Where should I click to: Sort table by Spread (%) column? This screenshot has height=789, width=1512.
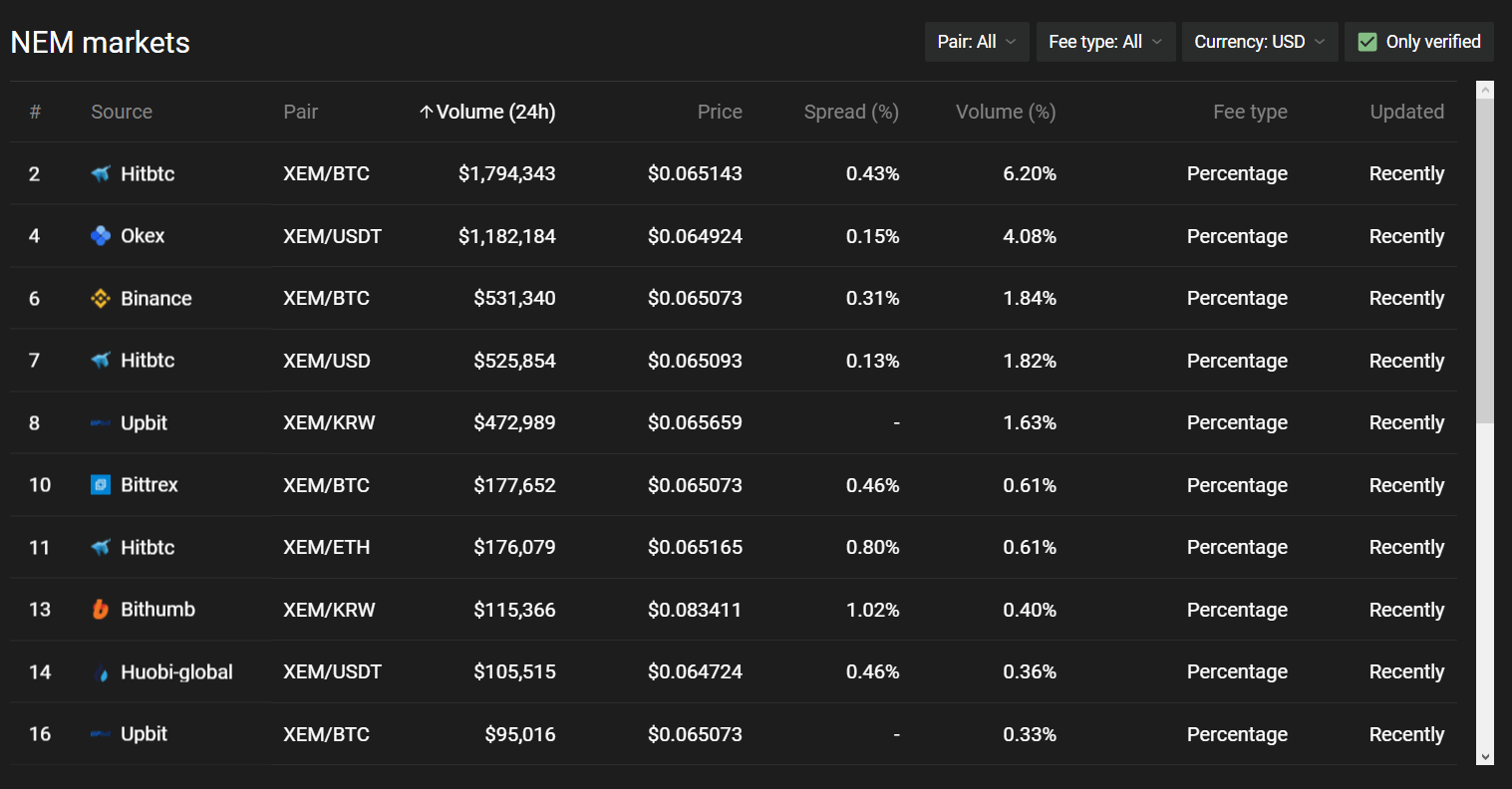tap(851, 112)
